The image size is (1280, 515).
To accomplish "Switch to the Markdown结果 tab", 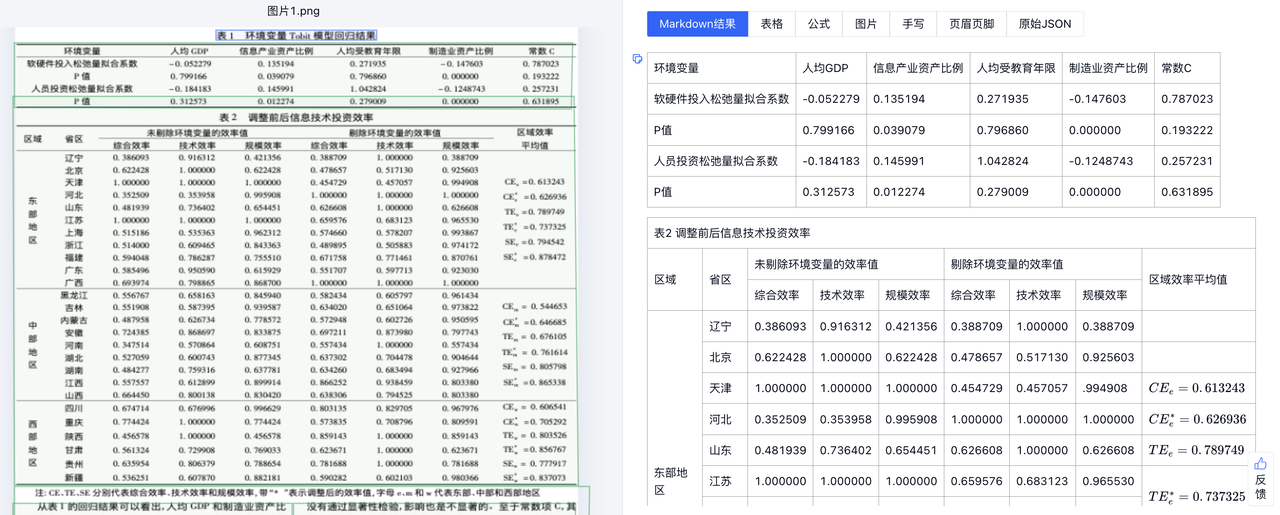I will pyautogui.click(x=697, y=24).
